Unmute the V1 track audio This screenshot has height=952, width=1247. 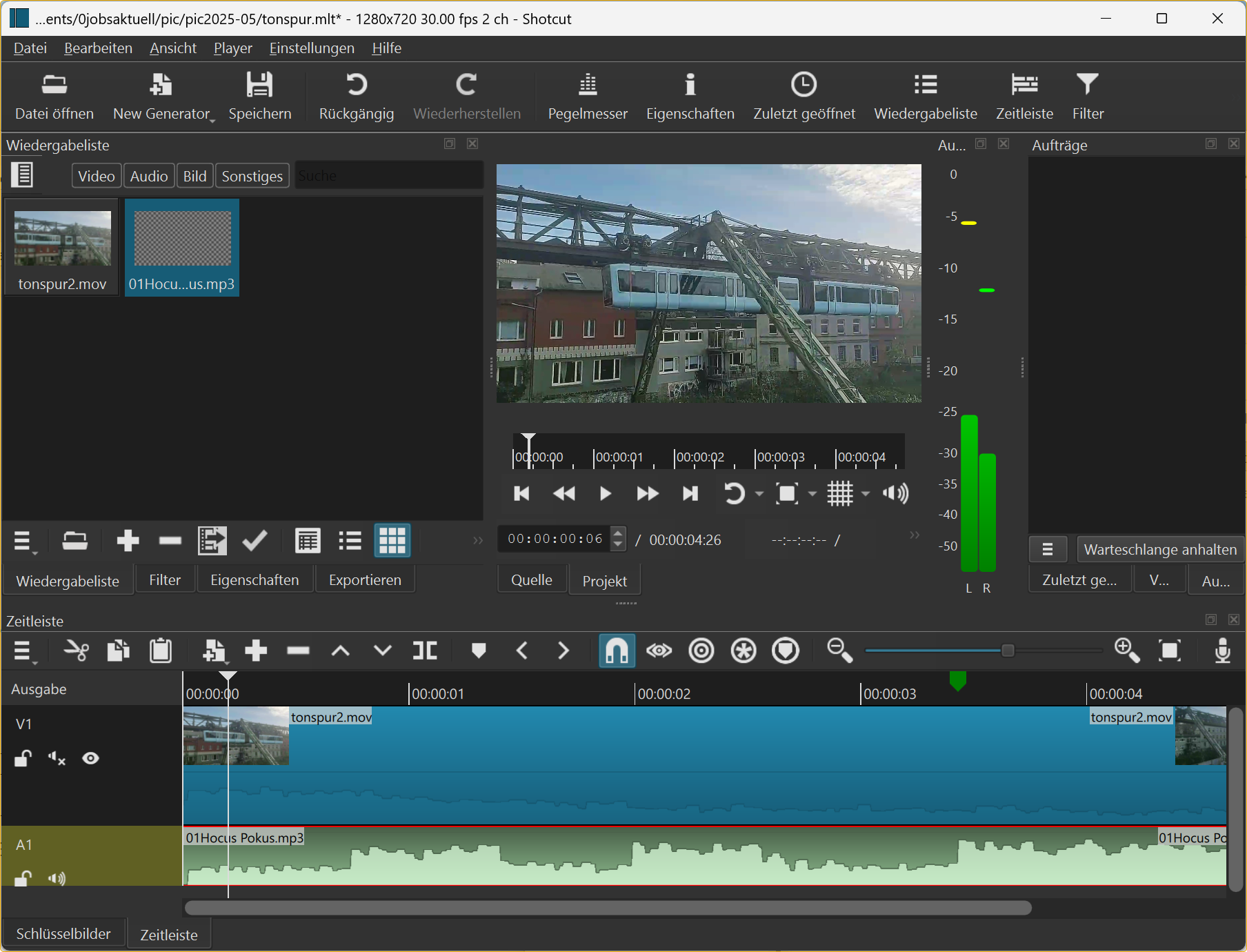pos(57,759)
